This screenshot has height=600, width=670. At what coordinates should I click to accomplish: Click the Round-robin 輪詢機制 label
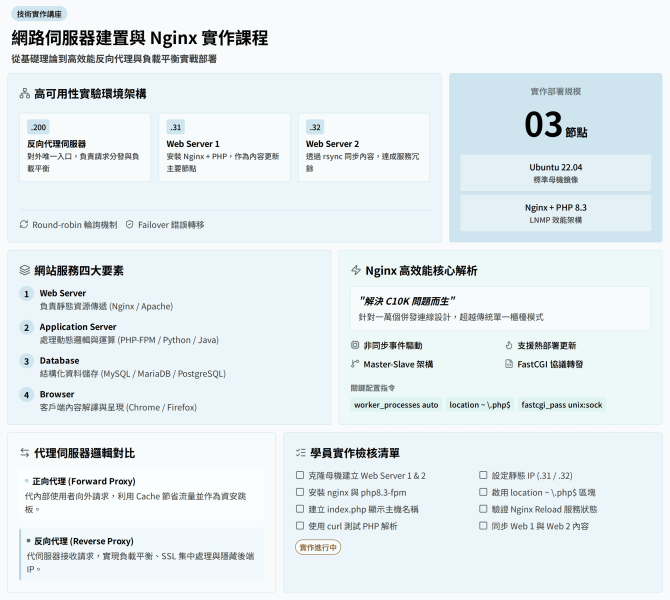pyautogui.click(x=75, y=225)
